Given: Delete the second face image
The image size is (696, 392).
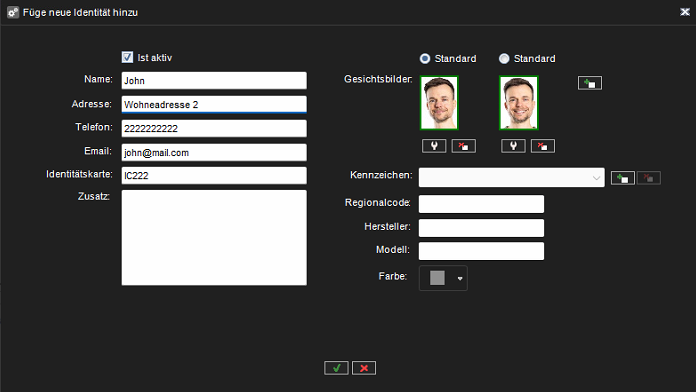Looking at the screenshot, I should tap(542, 146).
